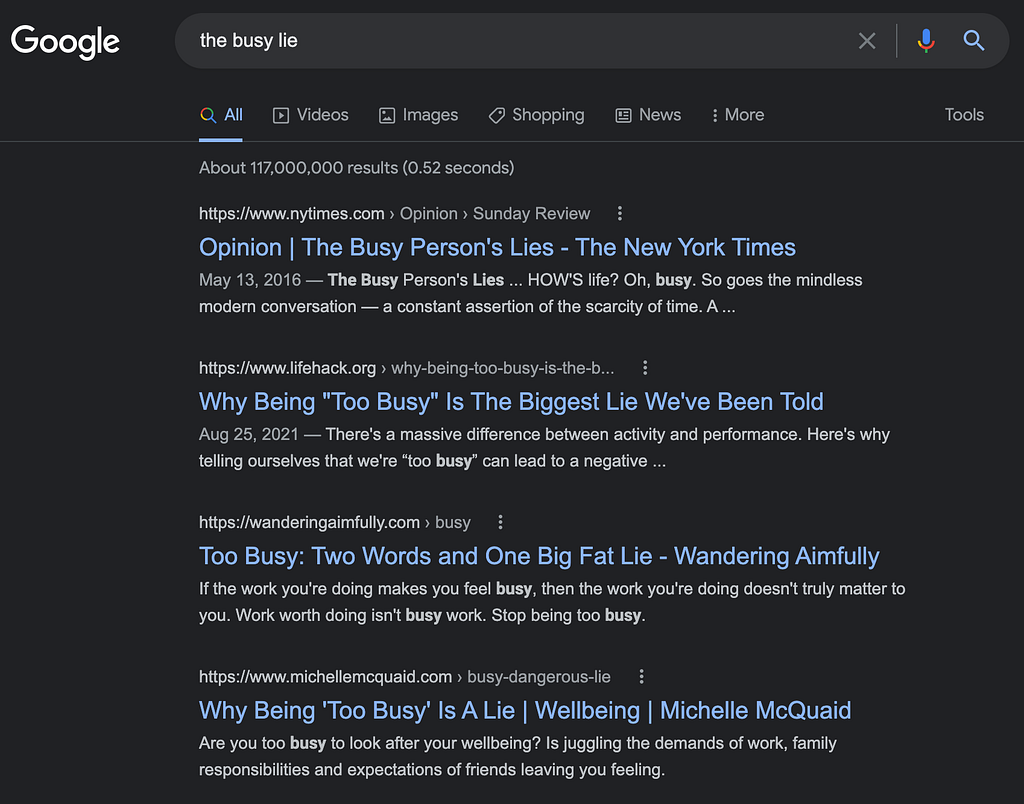Screen dimensions: 1024x804
Task: Click the snippet starting 'If the work you're doing'
Action: (552, 602)
